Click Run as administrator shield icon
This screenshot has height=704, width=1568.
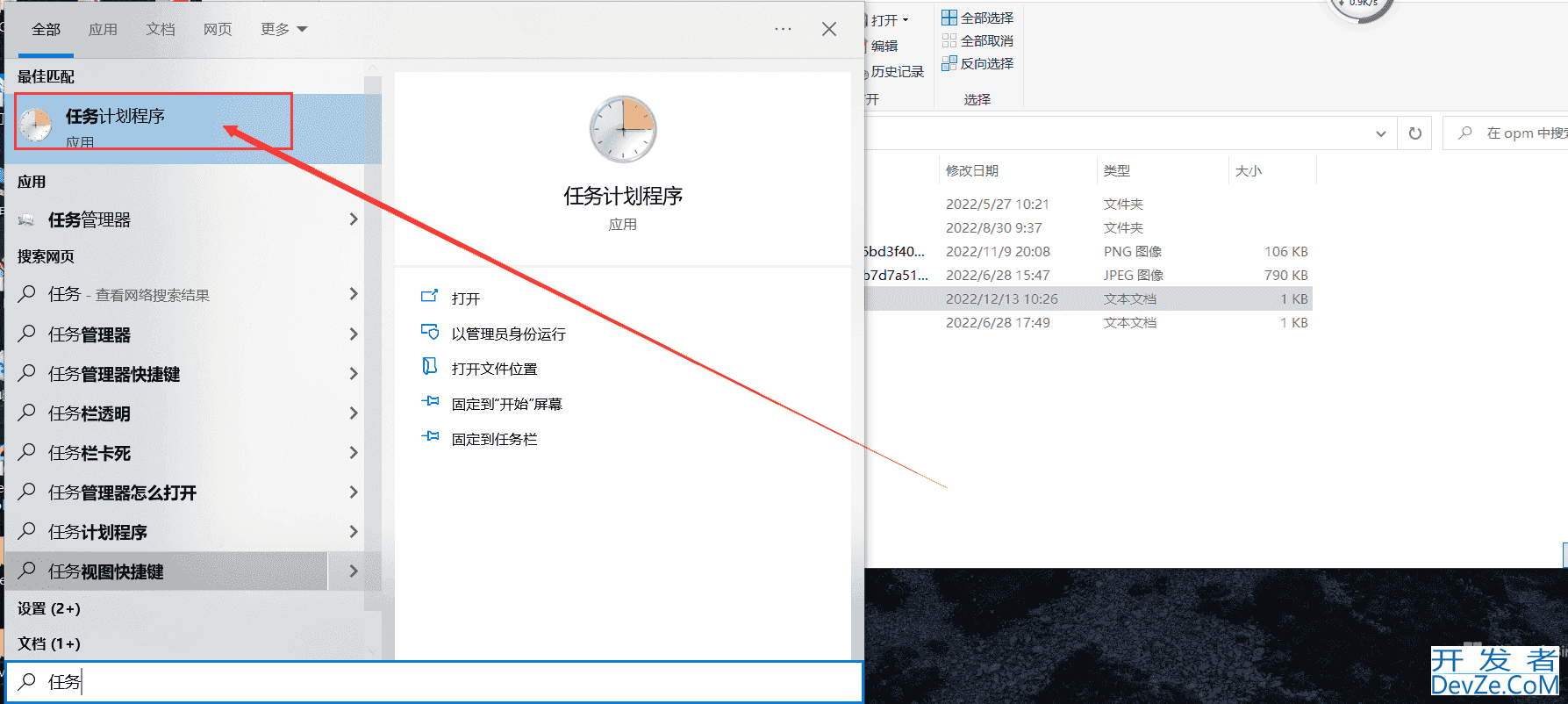(x=429, y=332)
